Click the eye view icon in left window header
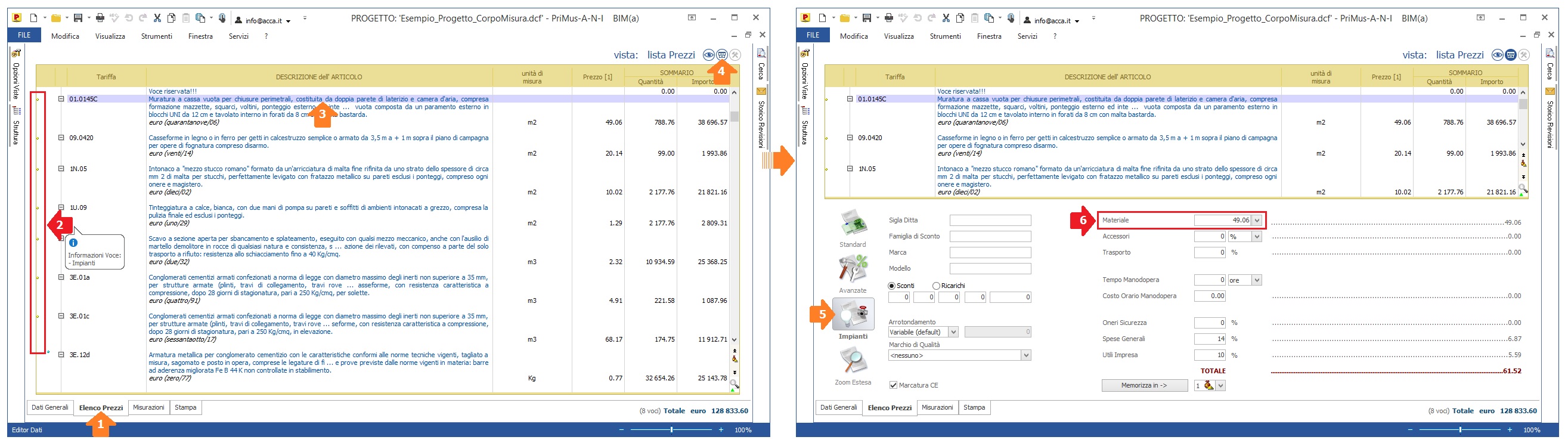 (x=708, y=55)
